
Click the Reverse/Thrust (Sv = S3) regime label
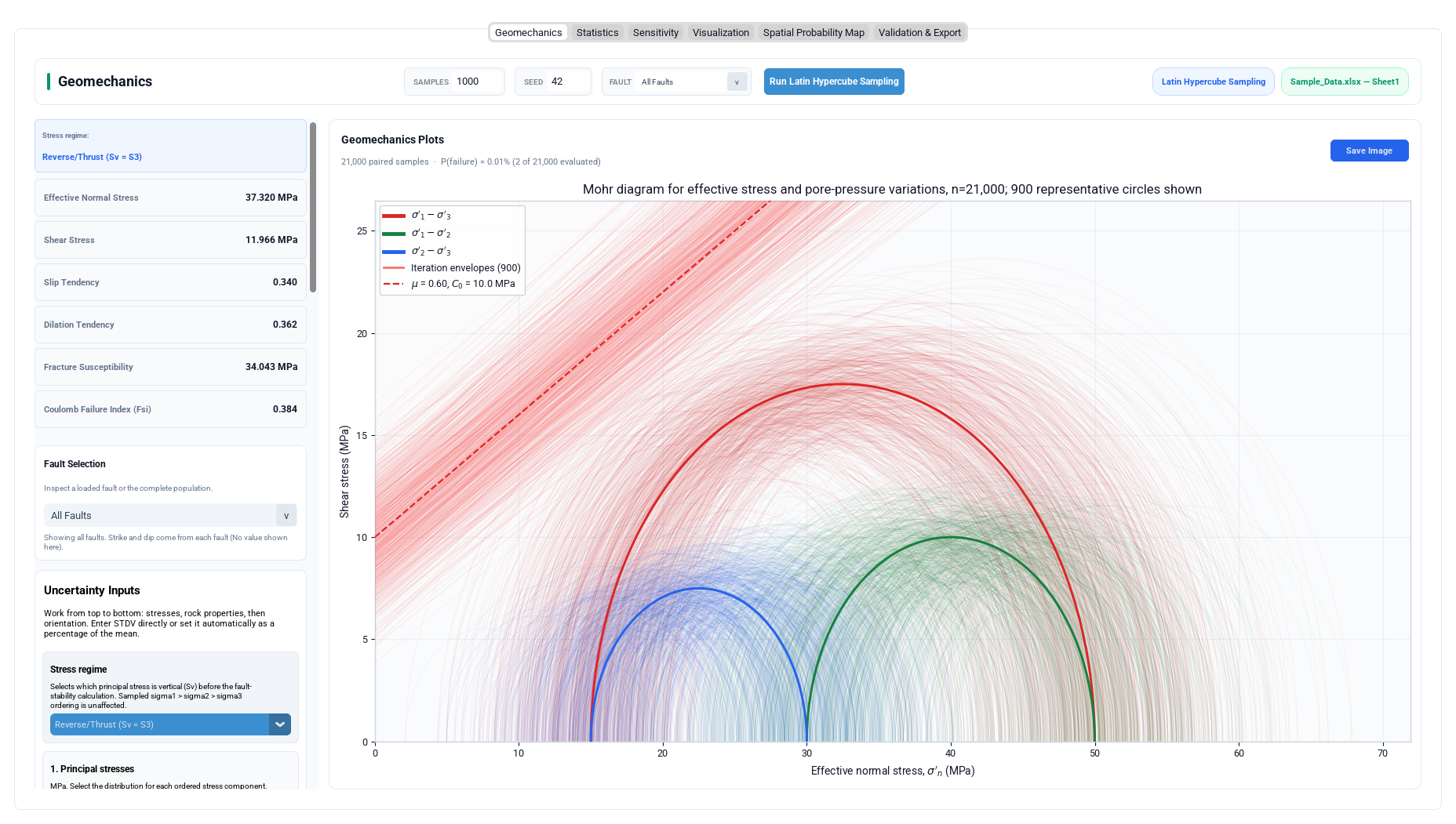click(92, 157)
